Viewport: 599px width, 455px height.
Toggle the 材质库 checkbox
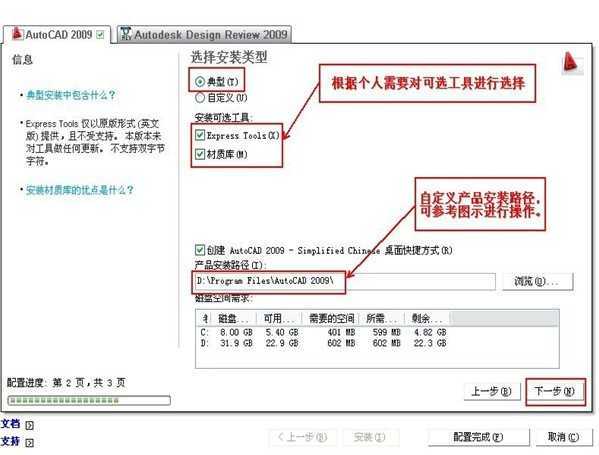tap(200, 154)
